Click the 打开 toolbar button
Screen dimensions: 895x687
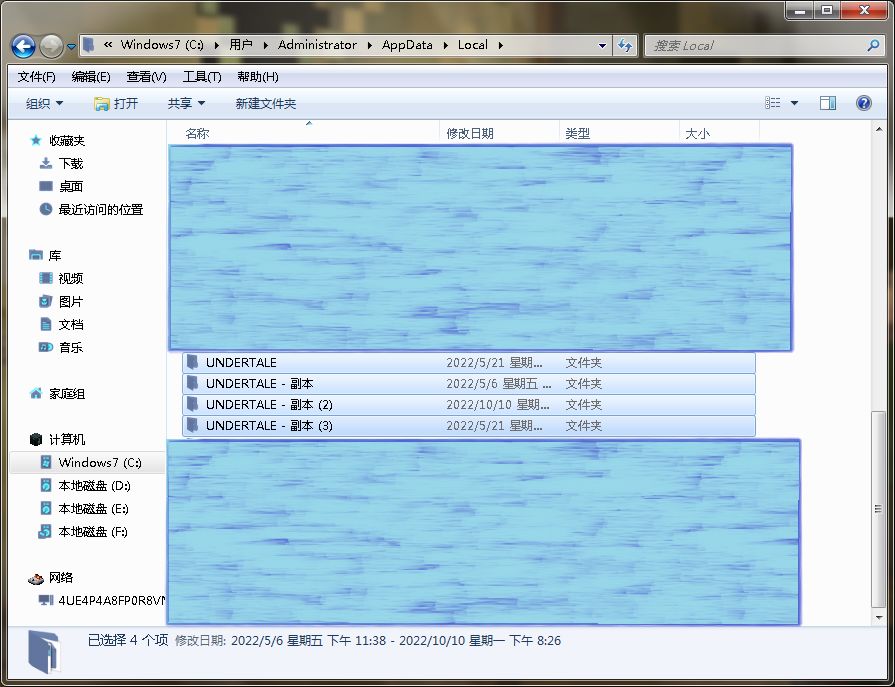(116, 103)
